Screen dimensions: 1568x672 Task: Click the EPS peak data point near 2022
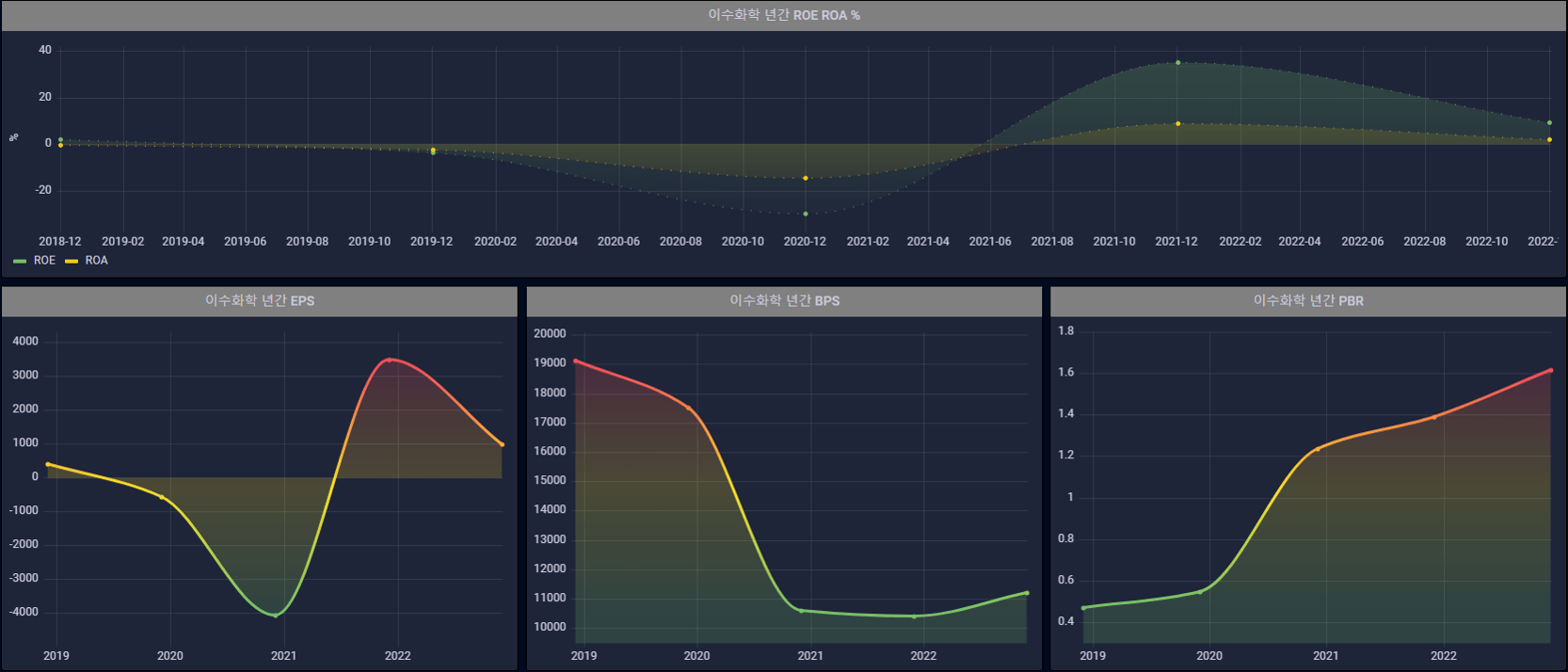(389, 360)
